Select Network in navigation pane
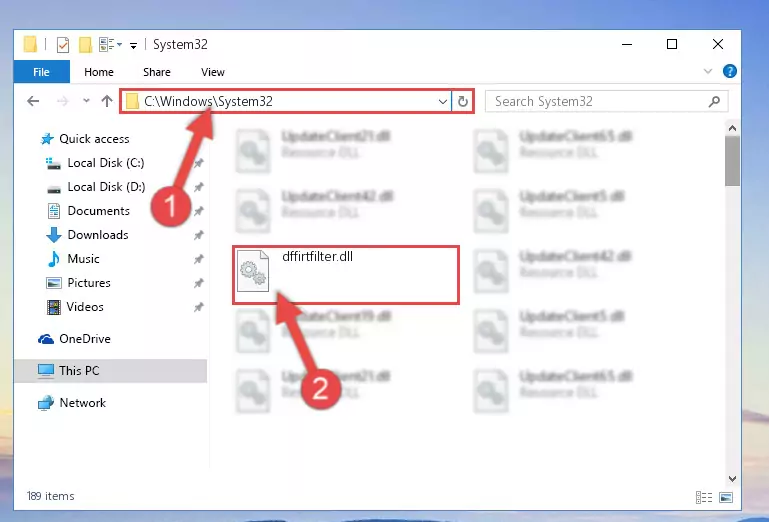 82,403
